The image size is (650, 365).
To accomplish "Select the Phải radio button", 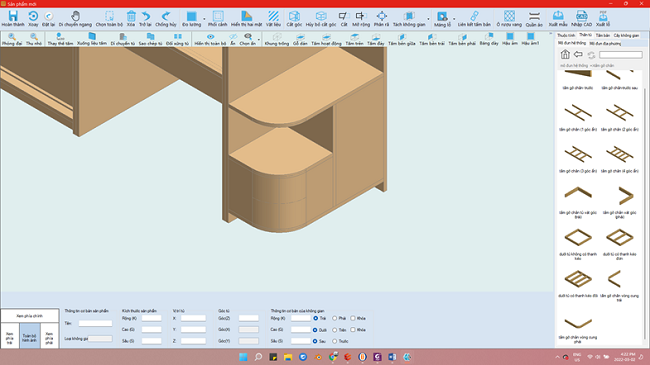I will pos(335,319).
